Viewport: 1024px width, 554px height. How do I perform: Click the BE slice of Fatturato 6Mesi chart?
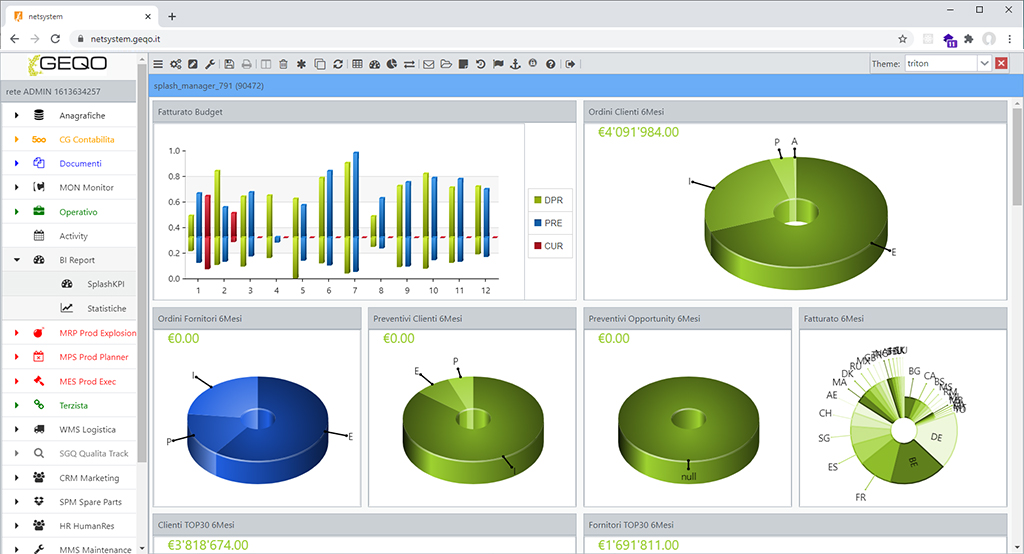[914, 464]
